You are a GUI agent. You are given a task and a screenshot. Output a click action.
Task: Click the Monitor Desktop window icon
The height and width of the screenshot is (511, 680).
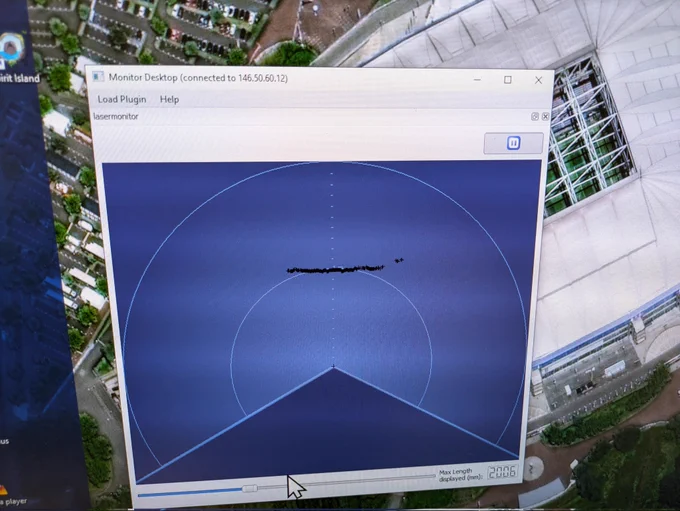(x=98, y=77)
